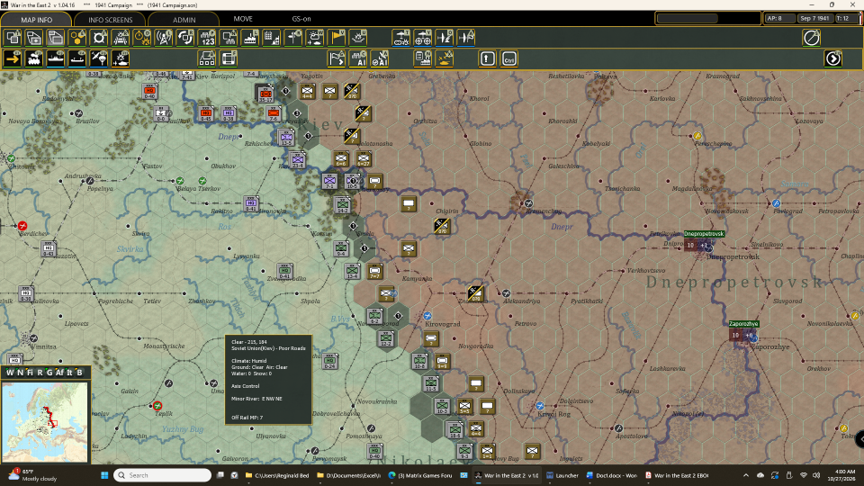Select the warship naval transport mode icon
The height and width of the screenshot is (486, 864).
pos(56,58)
